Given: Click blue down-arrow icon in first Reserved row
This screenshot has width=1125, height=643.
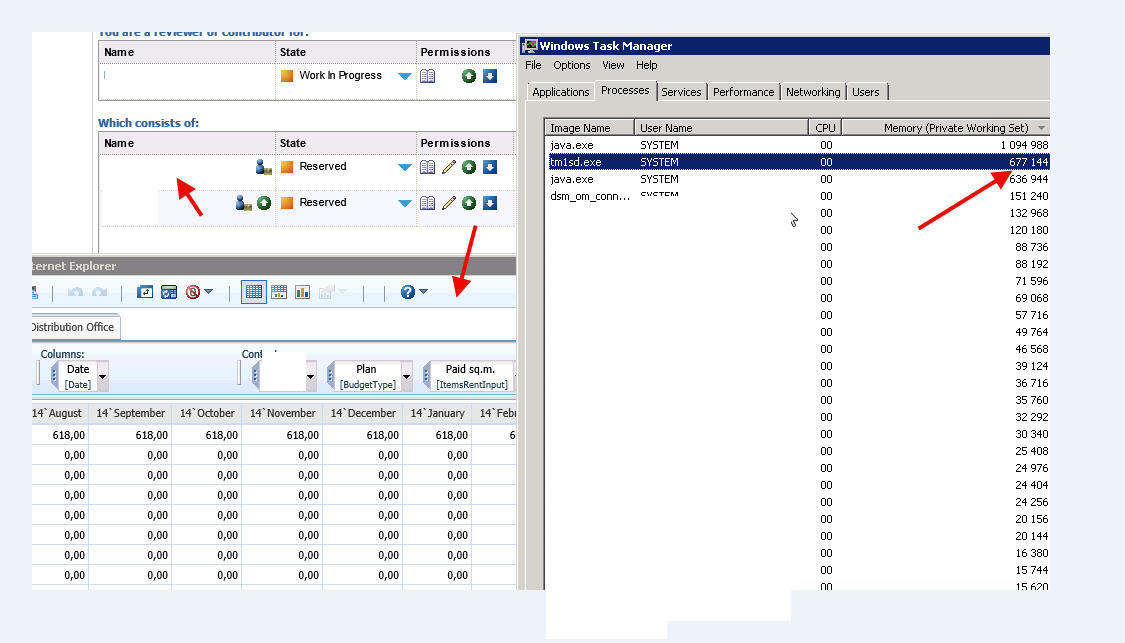Looking at the screenshot, I should (x=490, y=167).
